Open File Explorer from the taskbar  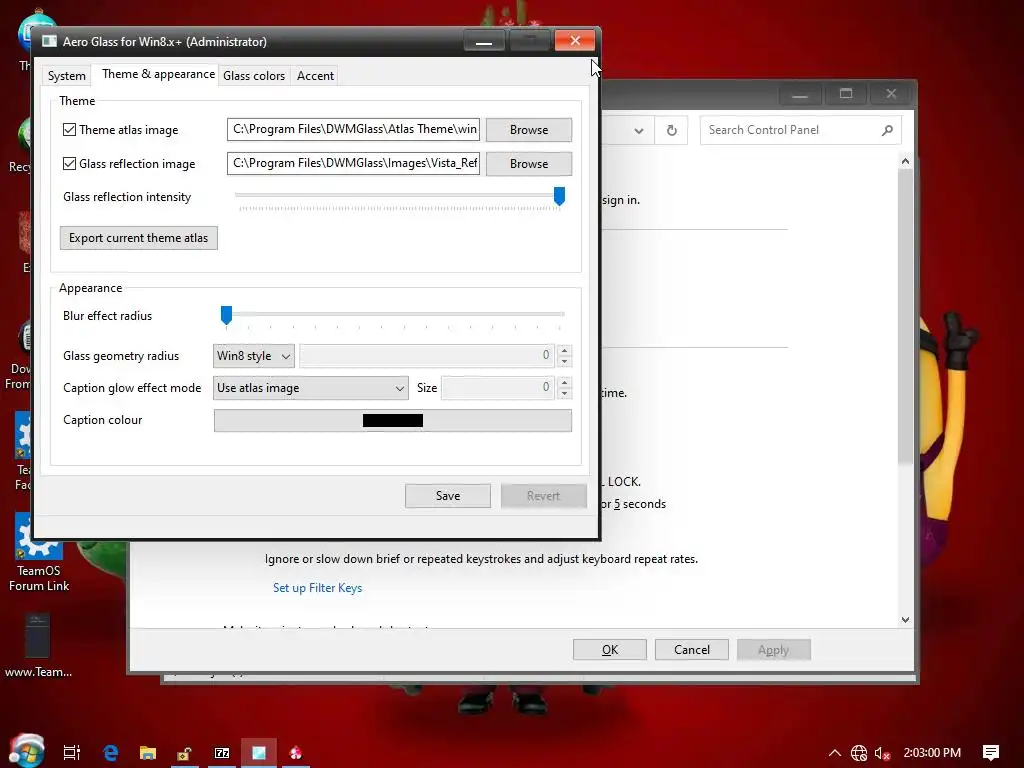[x=148, y=752]
